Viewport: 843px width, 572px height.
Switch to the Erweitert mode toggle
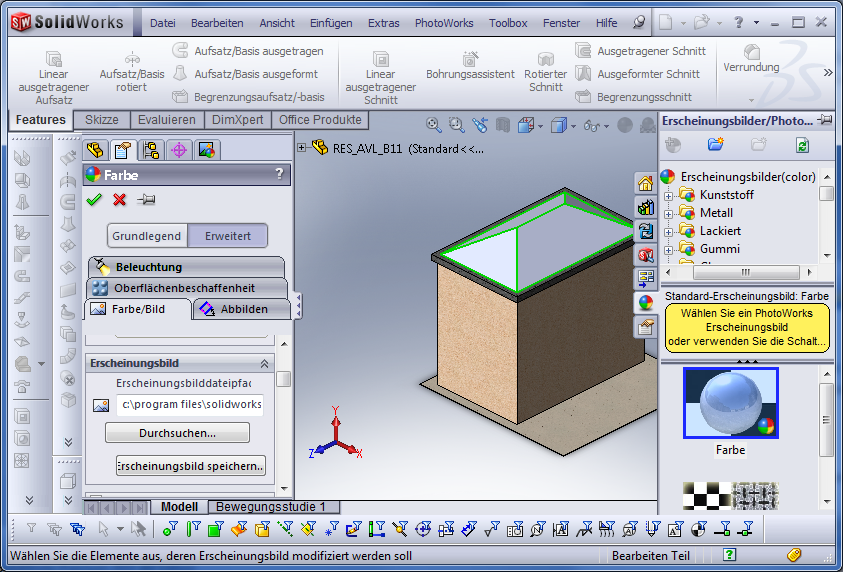click(x=227, y=236)
